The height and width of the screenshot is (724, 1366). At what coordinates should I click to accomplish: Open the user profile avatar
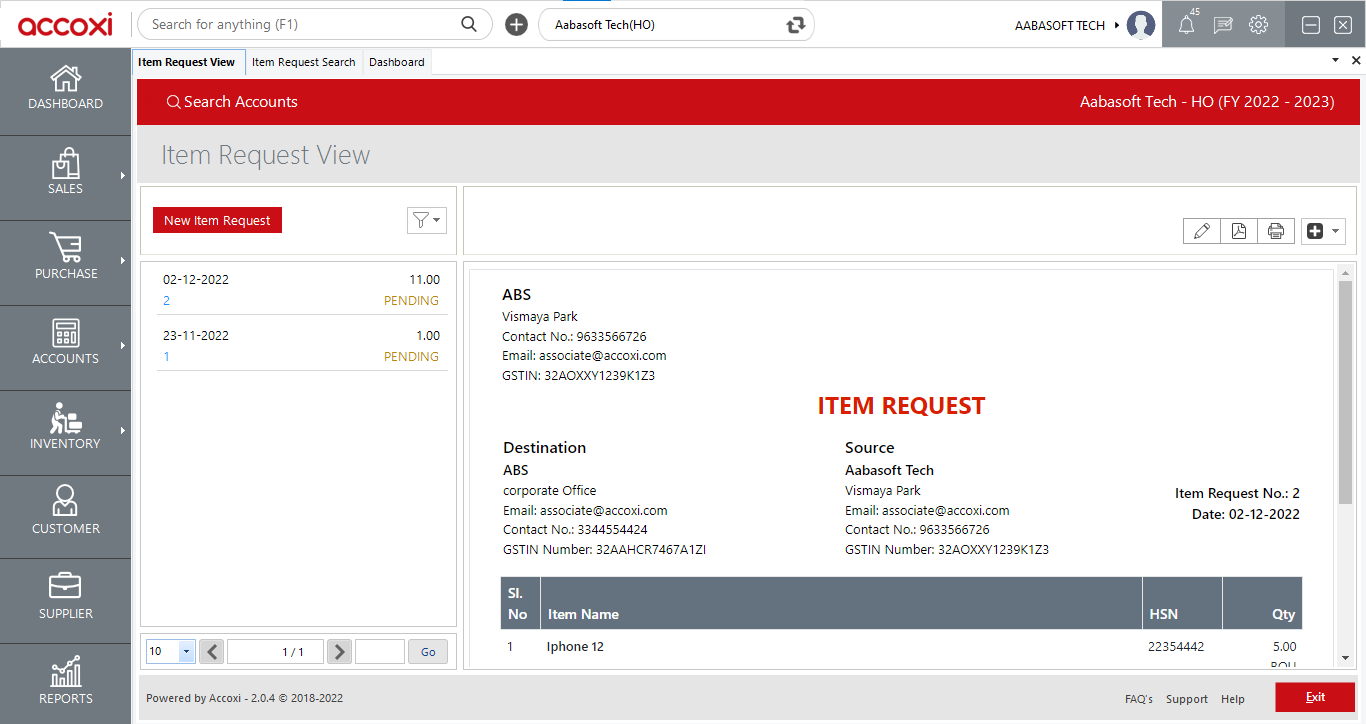(1141, 25)
